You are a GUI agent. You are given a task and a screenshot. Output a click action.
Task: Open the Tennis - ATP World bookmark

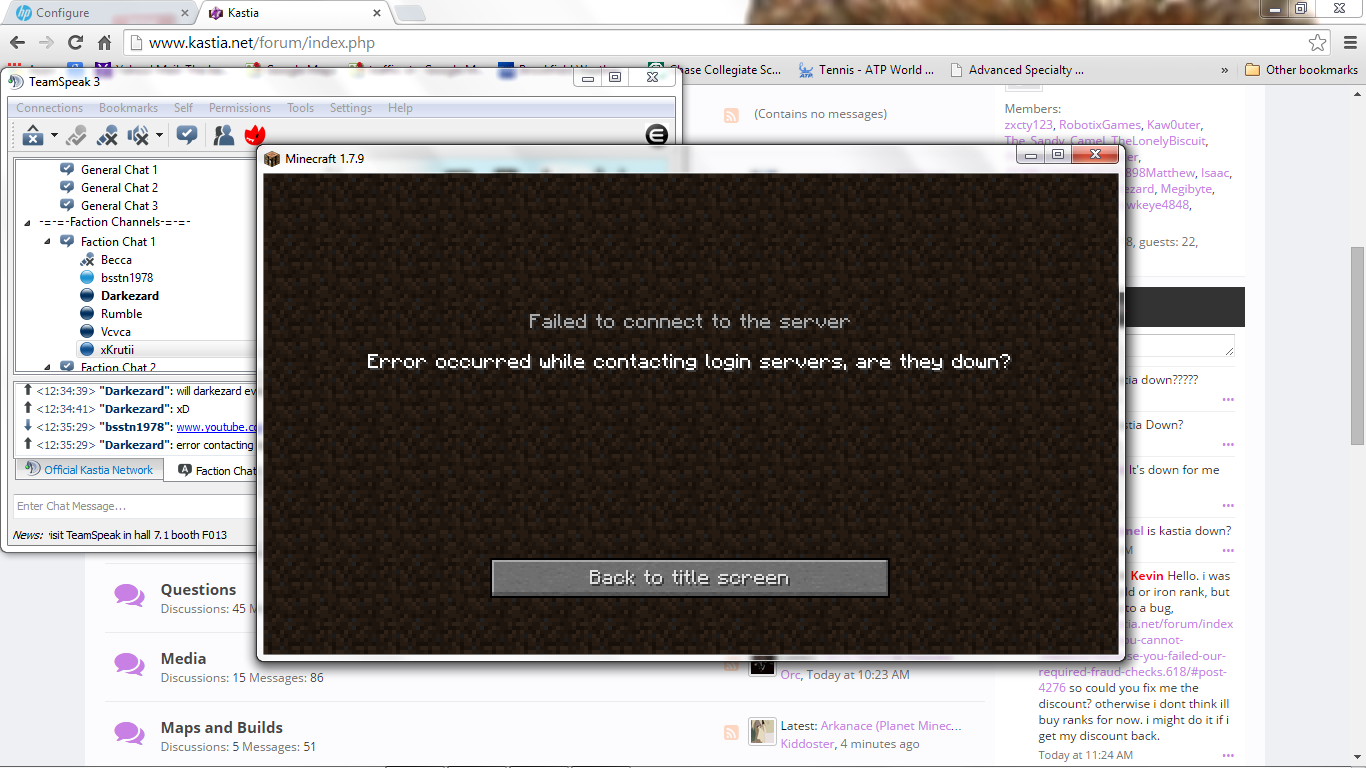pyautogui.click(x=866, y=70)
